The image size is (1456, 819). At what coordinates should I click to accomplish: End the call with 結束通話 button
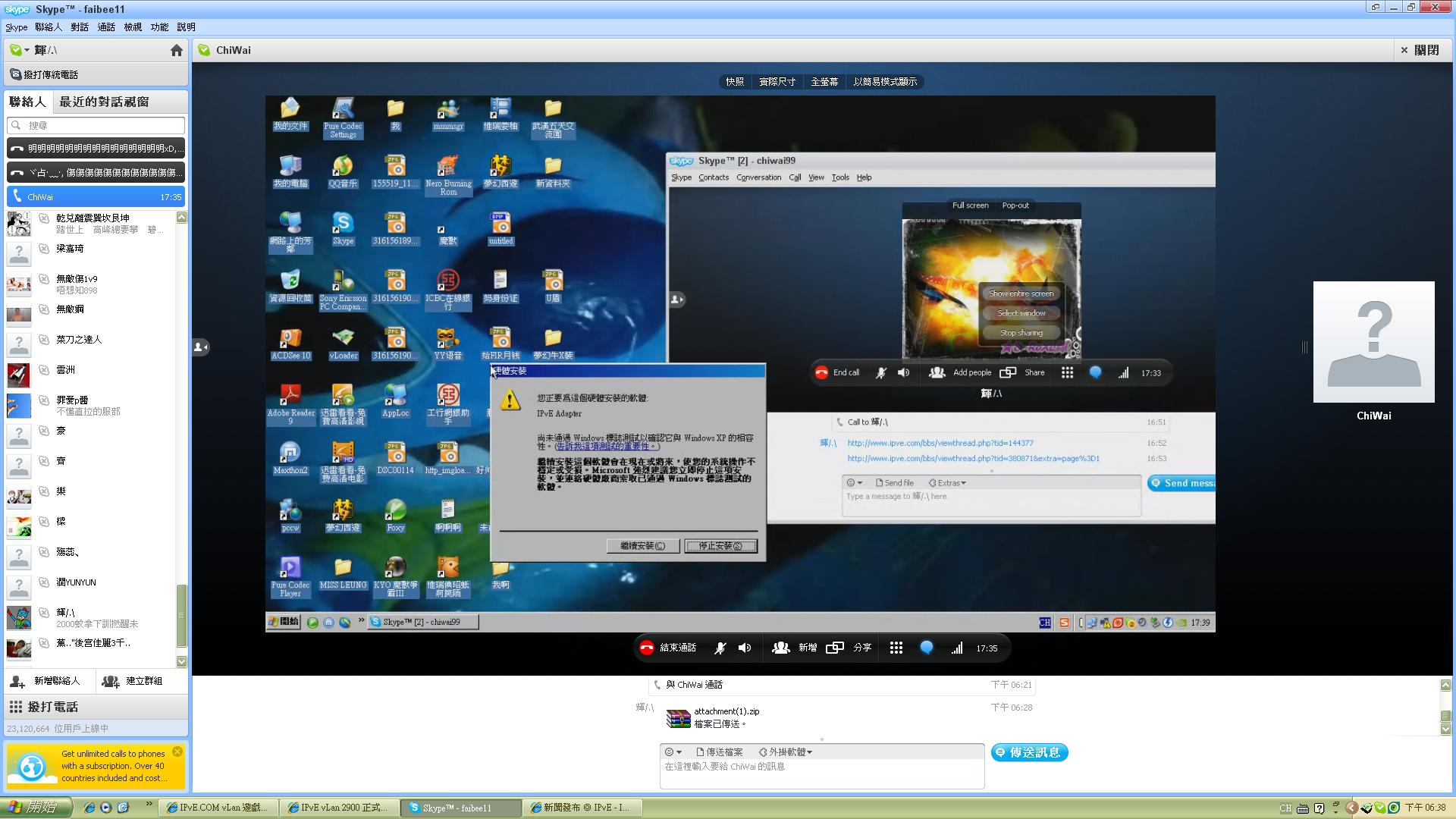point(667,648)
